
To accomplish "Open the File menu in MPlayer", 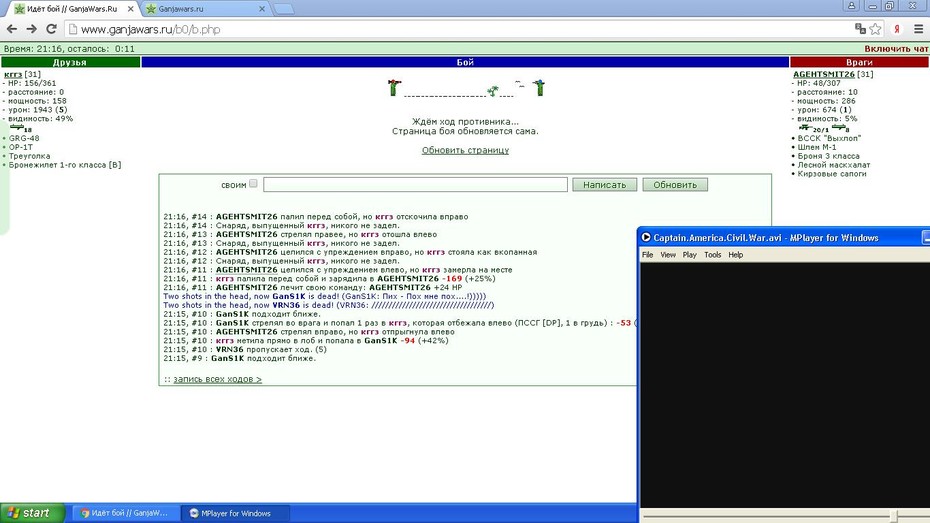I will 648,255.
